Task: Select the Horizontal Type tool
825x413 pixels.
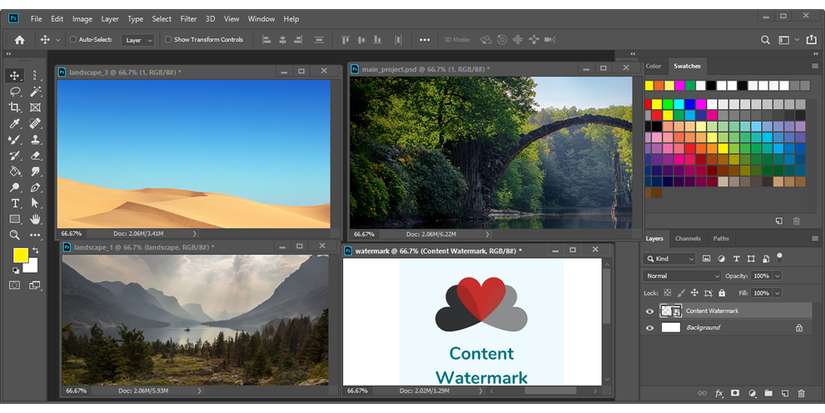Action: coord(15,203)
